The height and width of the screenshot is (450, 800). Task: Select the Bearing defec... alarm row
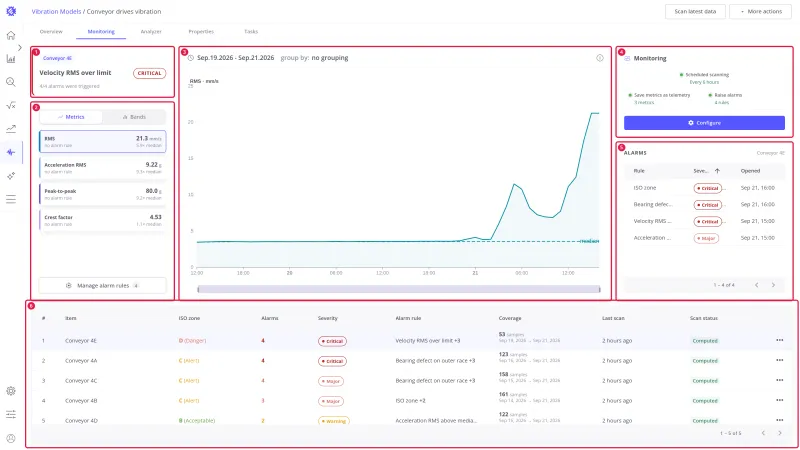pos(704,205)
